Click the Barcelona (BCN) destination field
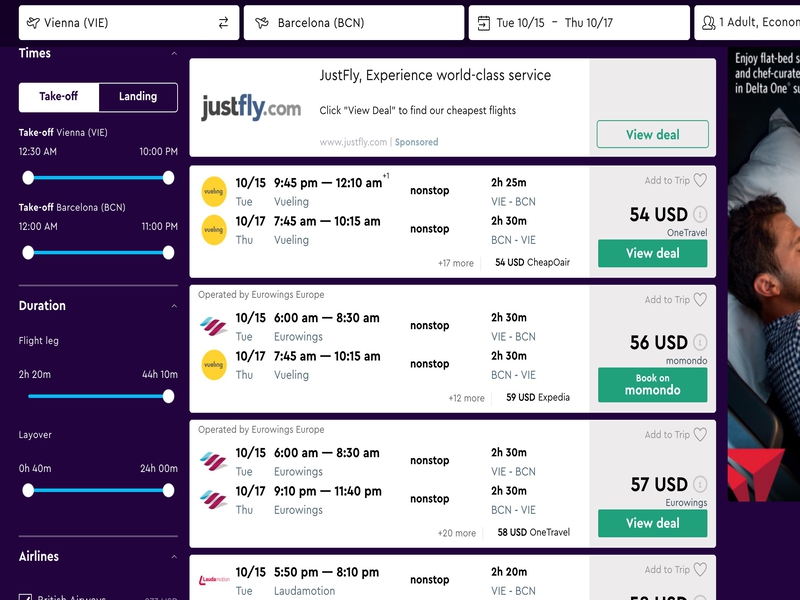Screen dimensions: 800x600 (354, 23)
